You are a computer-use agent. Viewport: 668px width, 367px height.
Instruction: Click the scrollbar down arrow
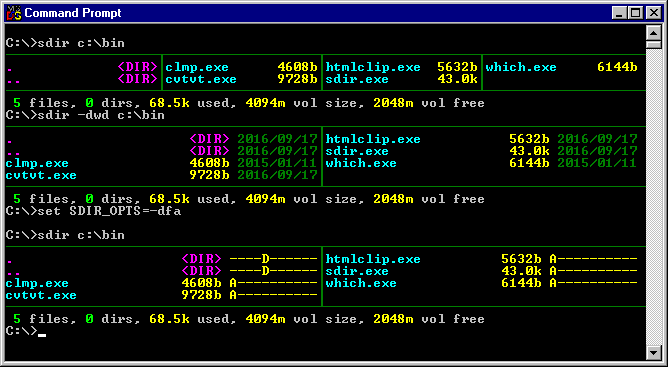point(653,353)
